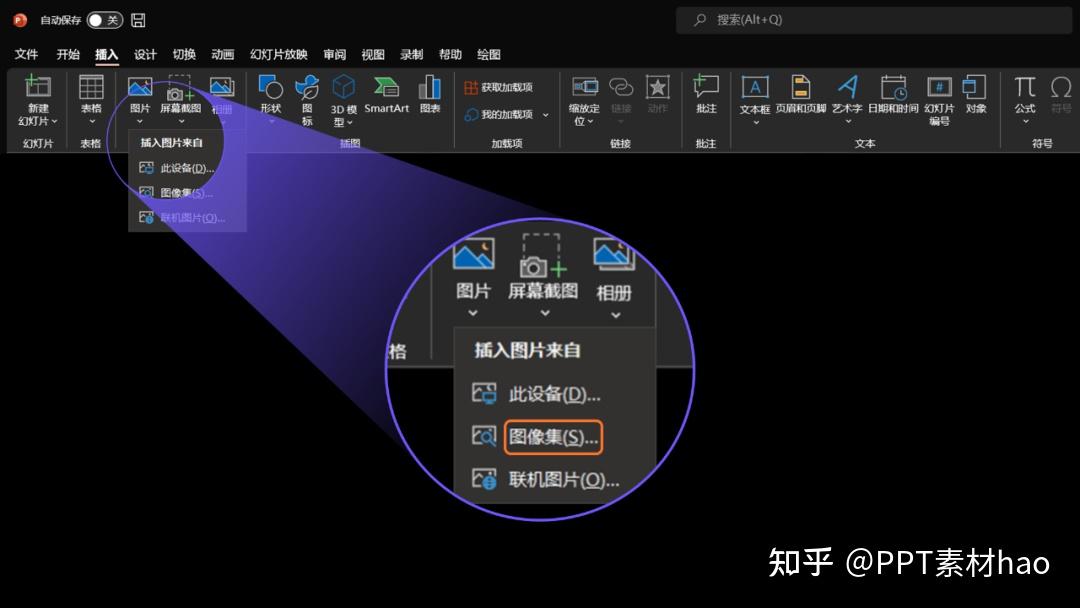The image size is (1080, 608).
Task: Click the 文本 group label in ribbon
Action: tap(864, 143)
